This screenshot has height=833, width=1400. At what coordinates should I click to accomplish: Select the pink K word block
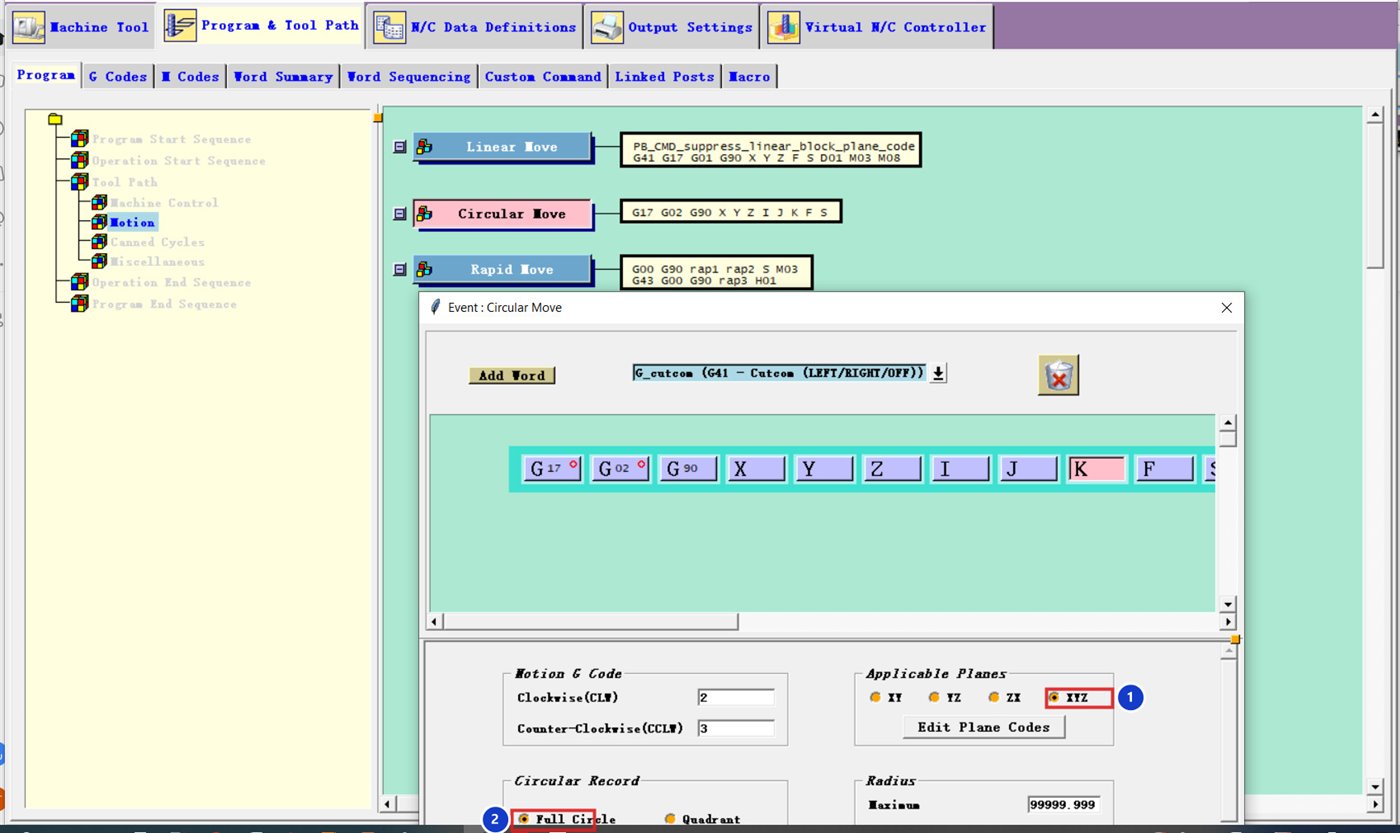(1097, 469)
